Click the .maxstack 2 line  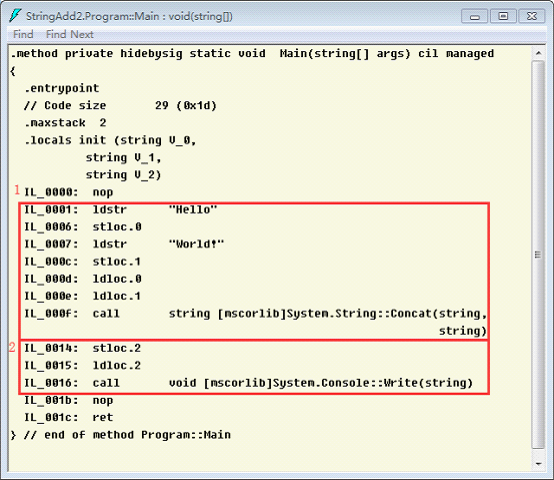point(65,123)
